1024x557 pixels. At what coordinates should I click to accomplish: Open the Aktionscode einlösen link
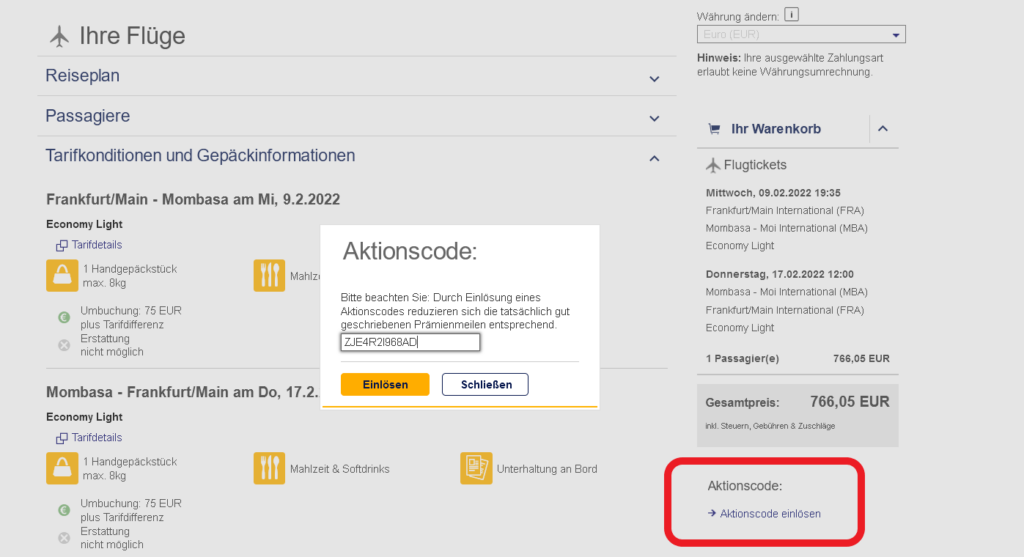(770, 514)
